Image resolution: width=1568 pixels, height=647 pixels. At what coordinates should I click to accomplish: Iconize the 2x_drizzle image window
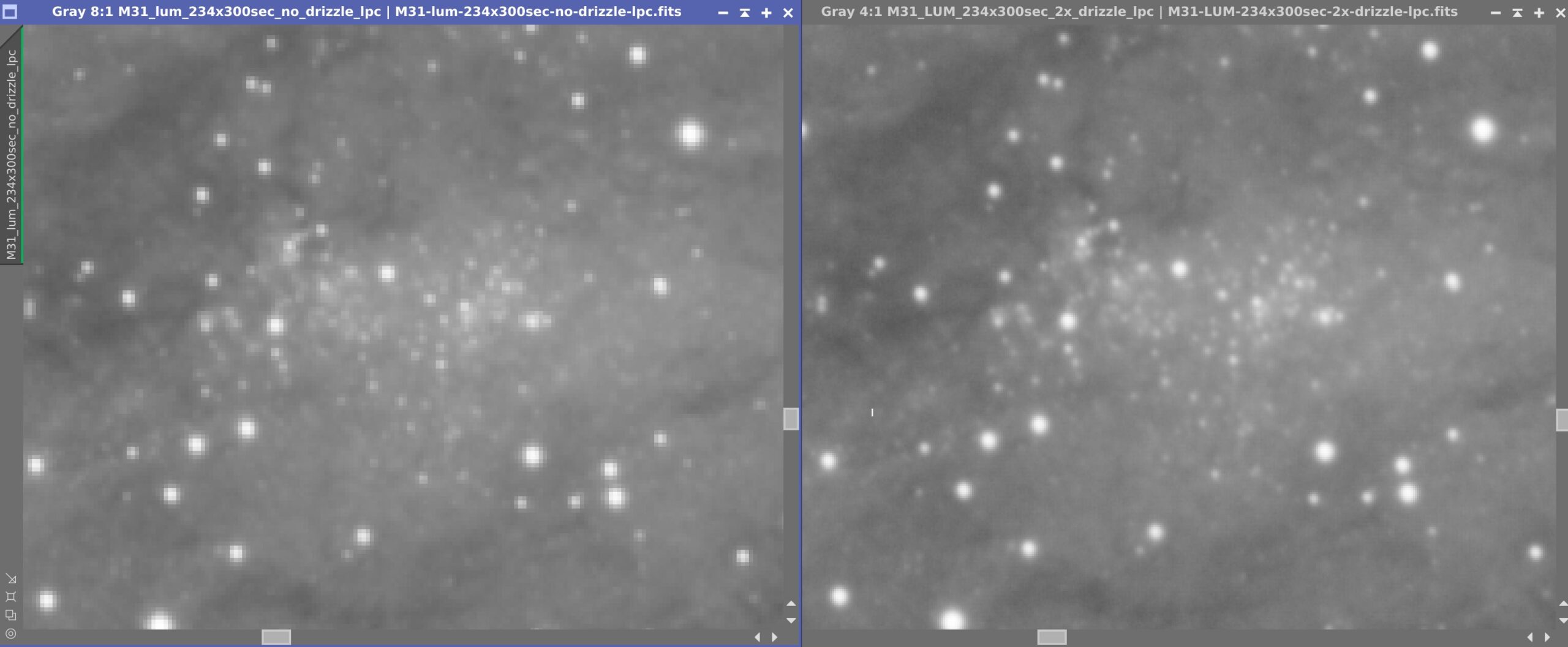pyautogui.click(x=1495, y=12)
